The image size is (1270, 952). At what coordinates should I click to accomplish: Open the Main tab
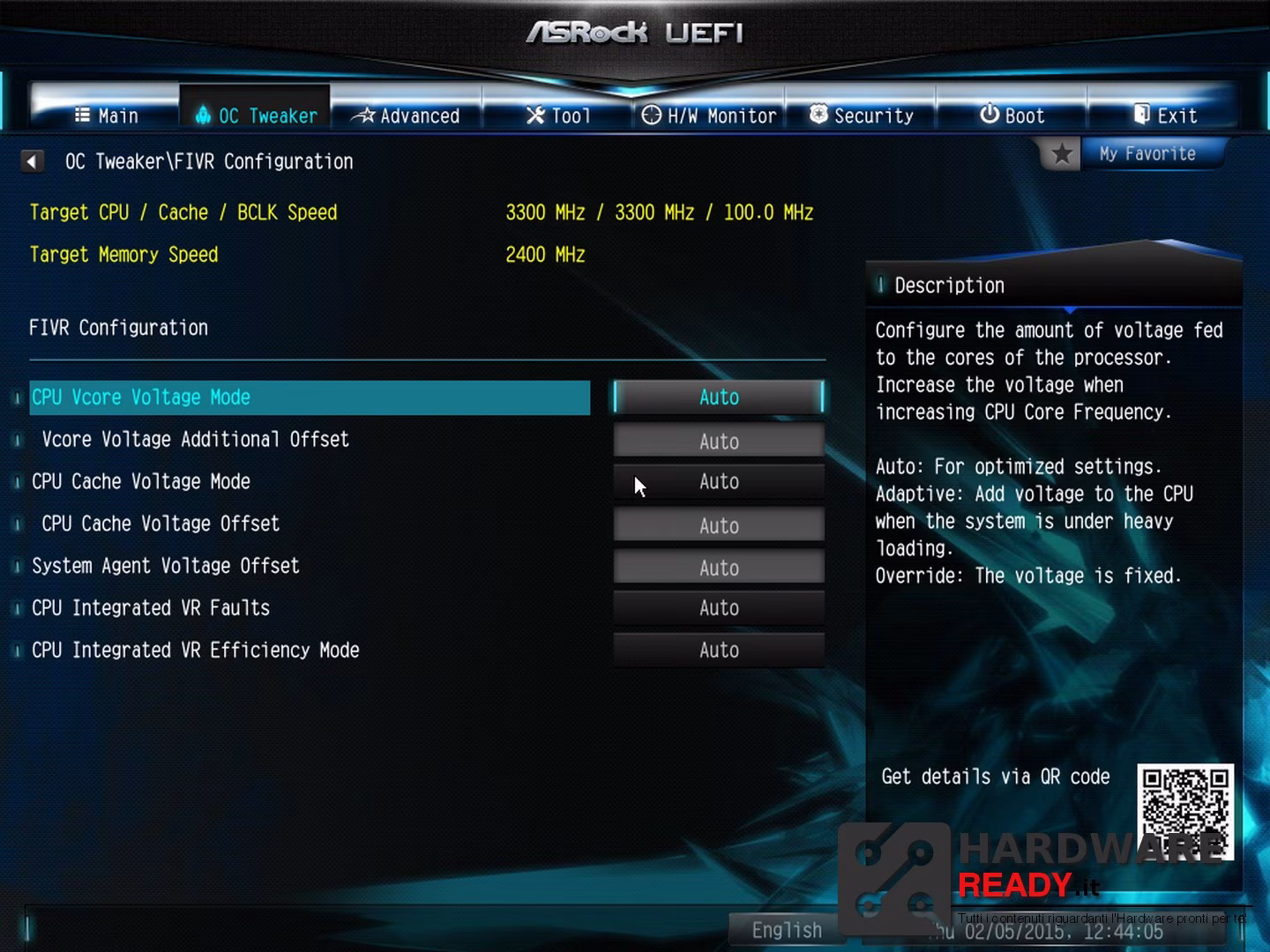(x=106, y=115)
